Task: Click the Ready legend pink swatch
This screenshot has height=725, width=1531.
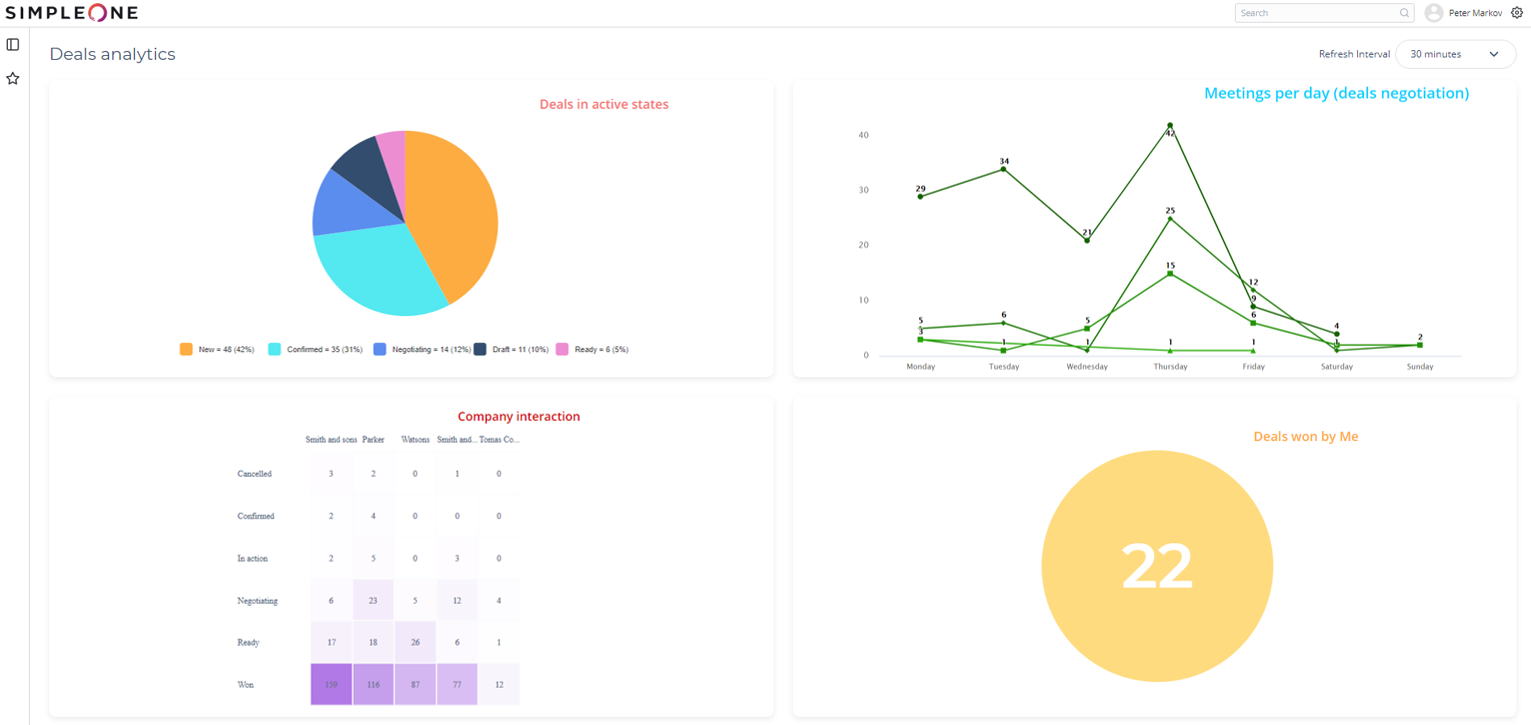Action: [x=562, y=350]
